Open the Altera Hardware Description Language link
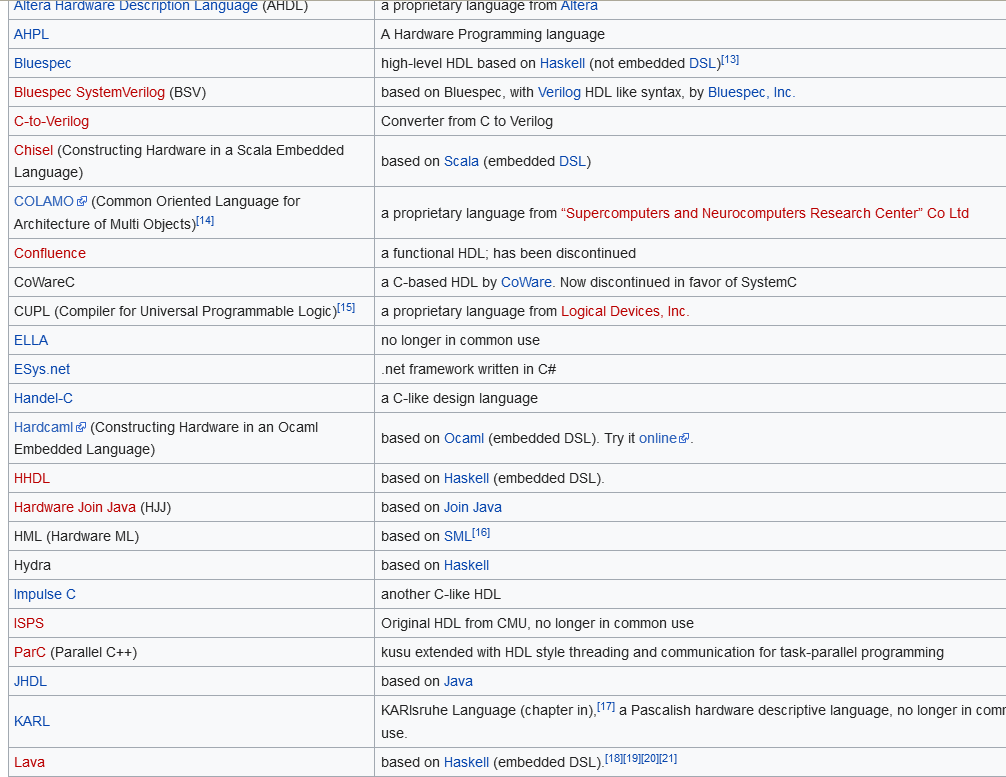 click(135, 6)
